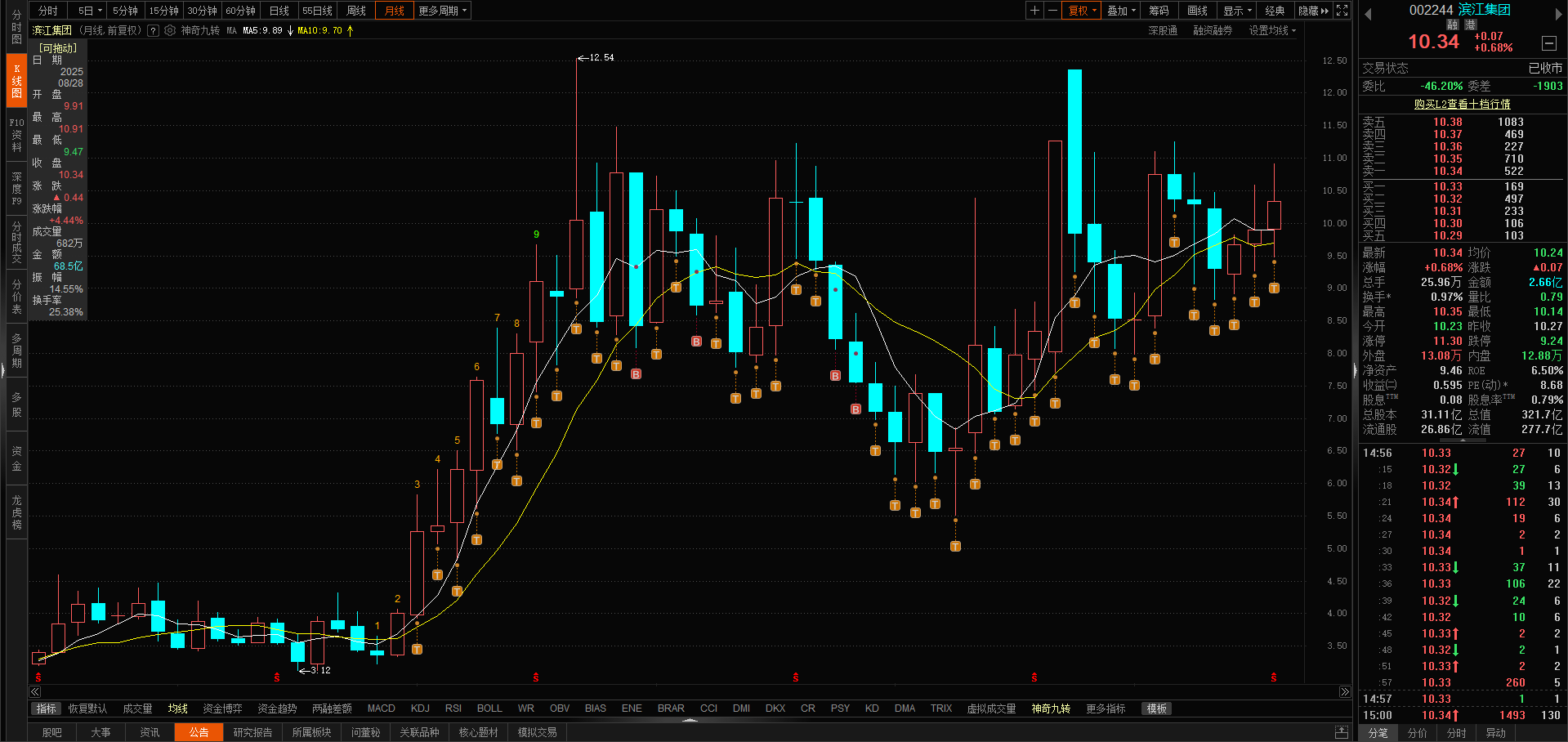Click the 购买L2查看十档行情 link
Viewport: 1568px width, 742px height.
pos(1463,104)
